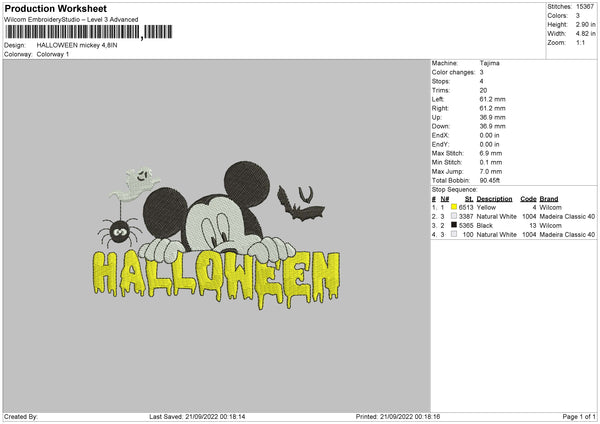Click the barcode at the top
The width and height of the screenshot is (600, 424).
pyautogui.click(x=72, y=33)
